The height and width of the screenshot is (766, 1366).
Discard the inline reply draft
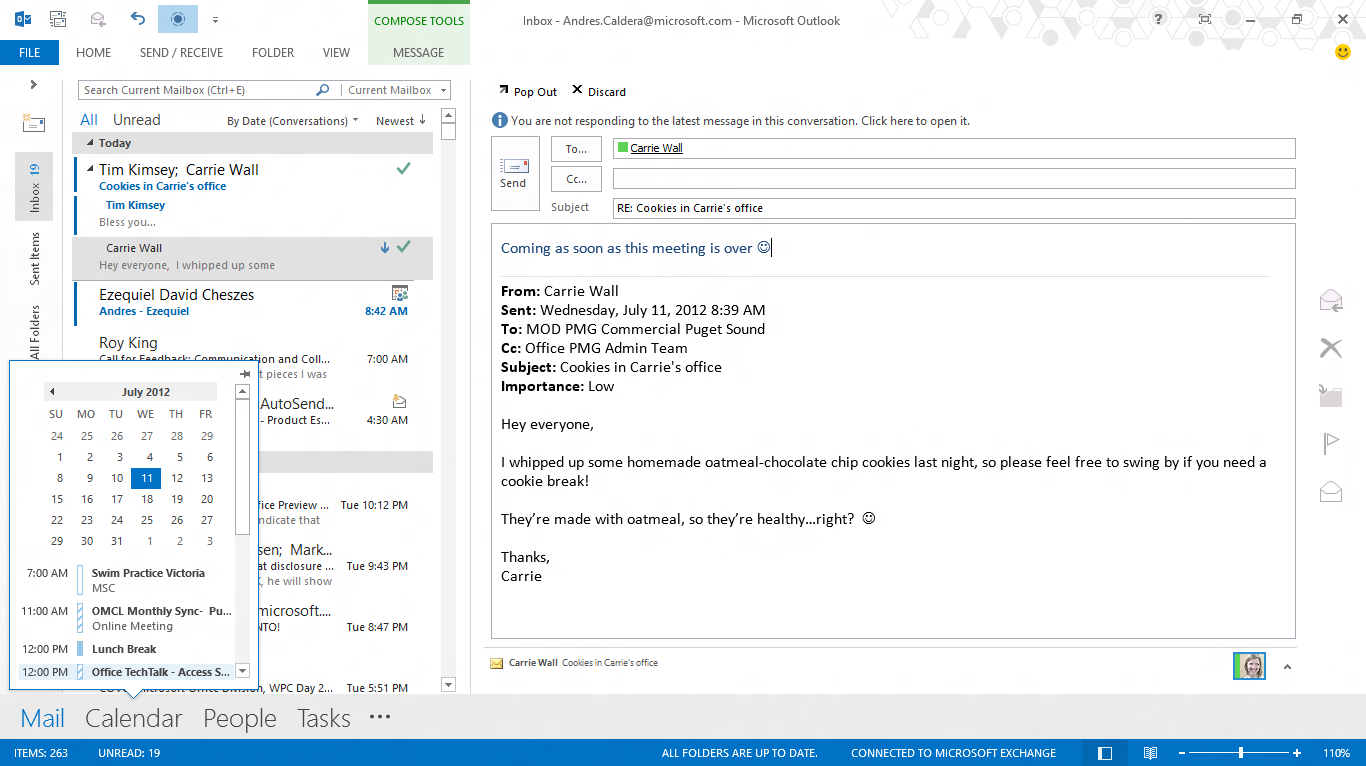599,91
